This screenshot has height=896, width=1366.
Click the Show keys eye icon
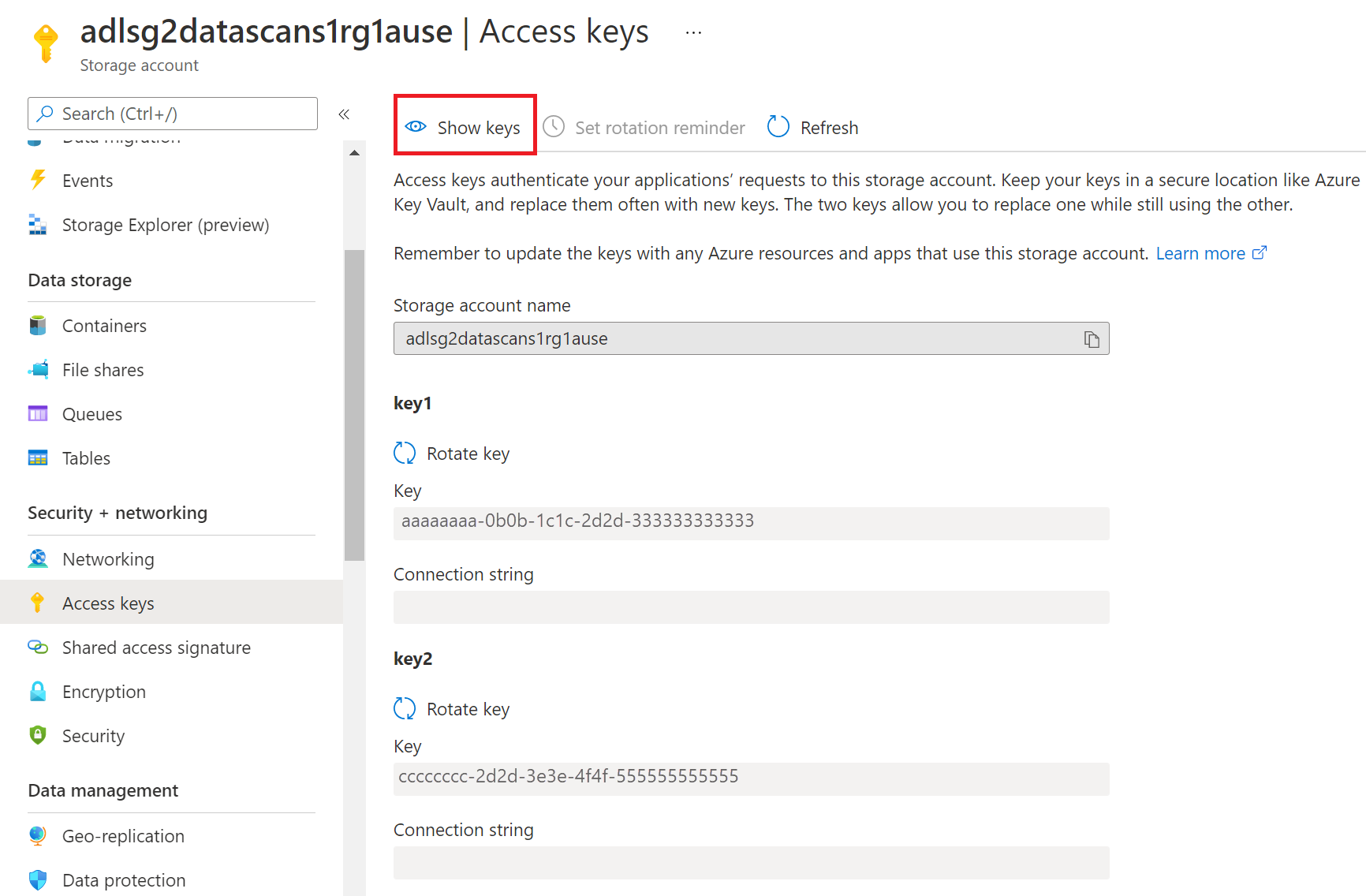(416, 127)
